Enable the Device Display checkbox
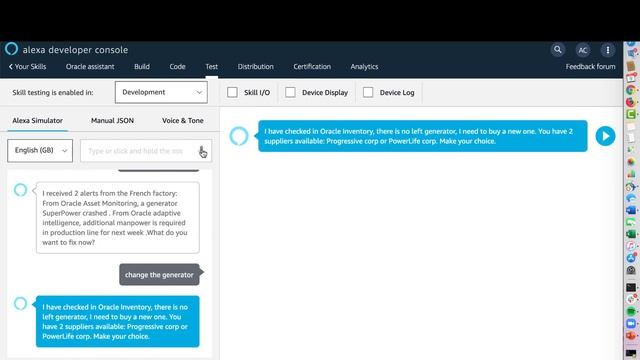Viewport: 640px width, 360px height. coord(290,92)
